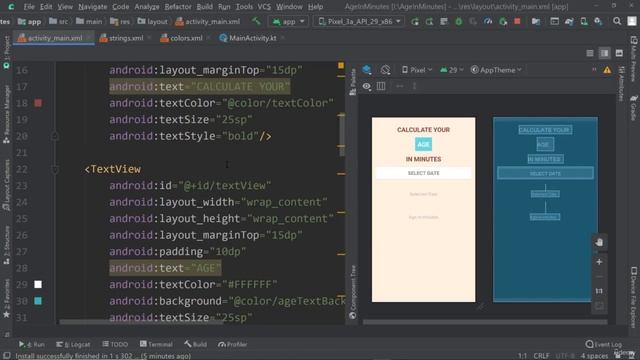The height and width of the screenshot is (360, 640).
Task: Open the AppTheme dropdown
Action: click(496, 70)
